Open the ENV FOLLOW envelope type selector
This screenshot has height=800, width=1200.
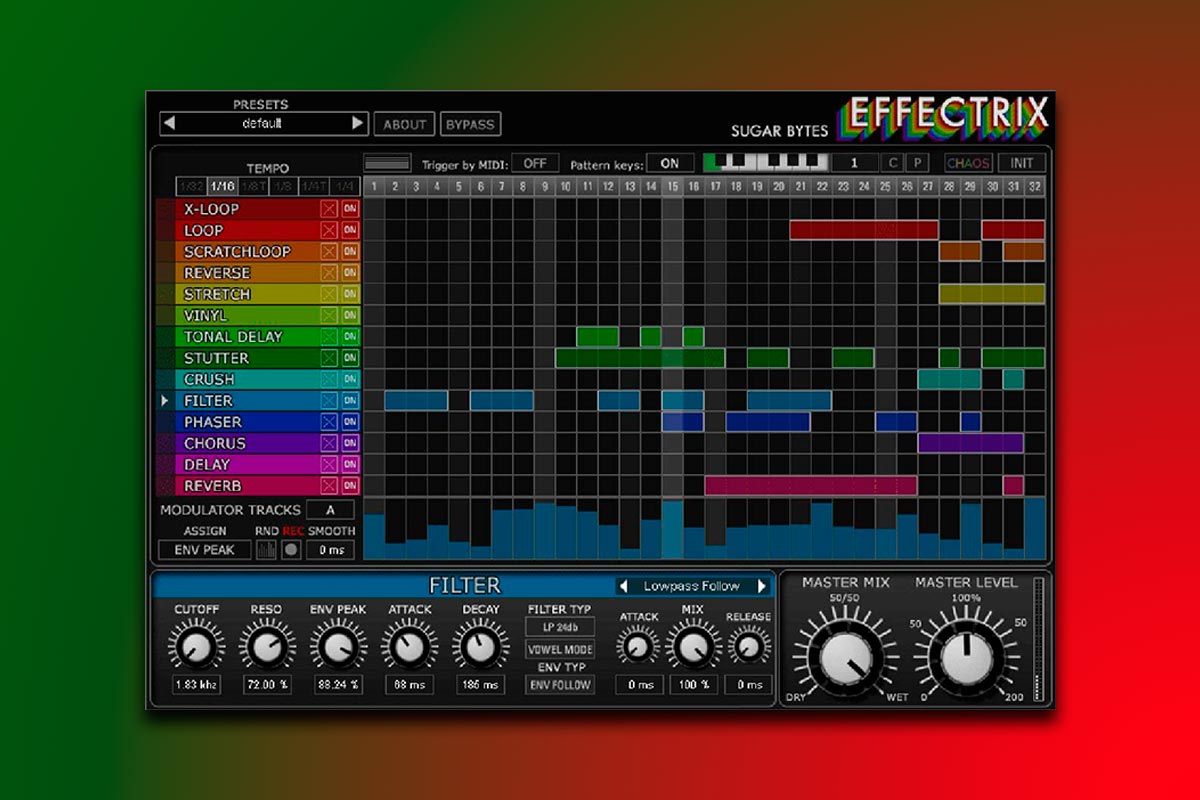coord(560,685)
